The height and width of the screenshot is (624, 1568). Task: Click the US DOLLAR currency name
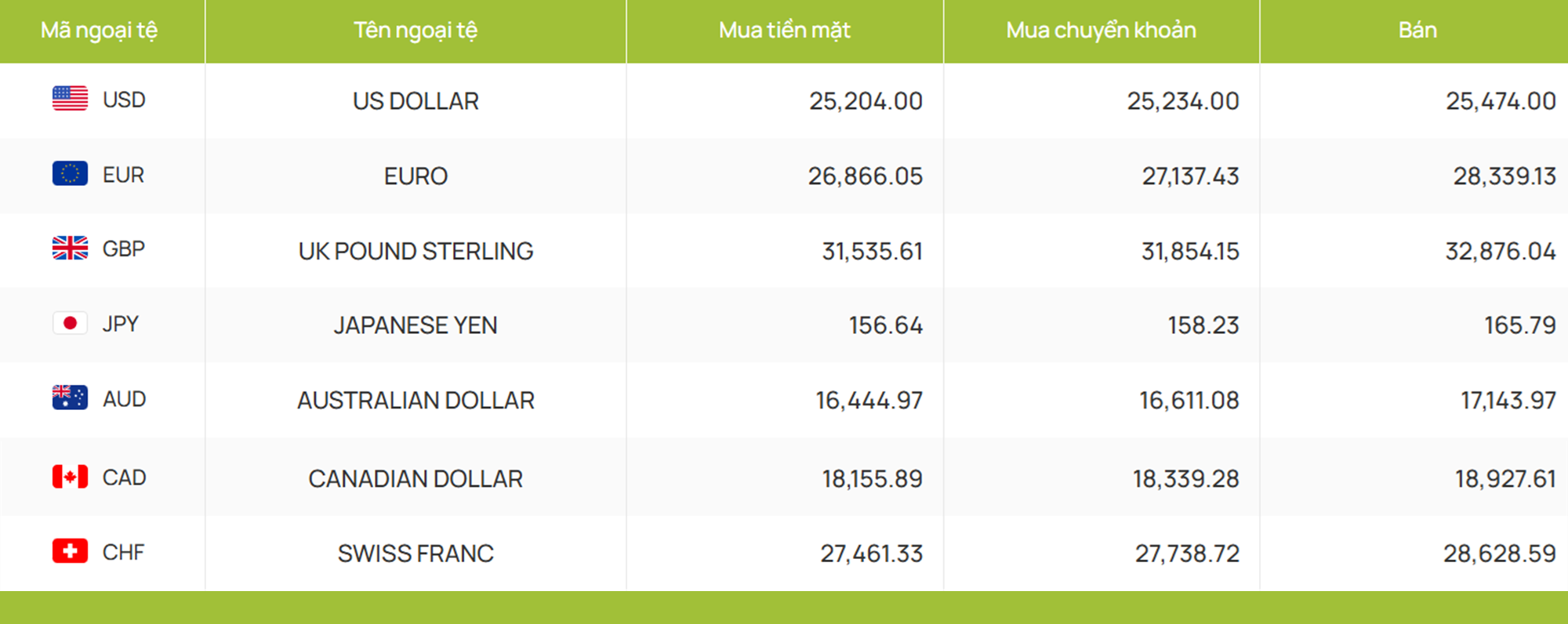(x=416, y=101)
